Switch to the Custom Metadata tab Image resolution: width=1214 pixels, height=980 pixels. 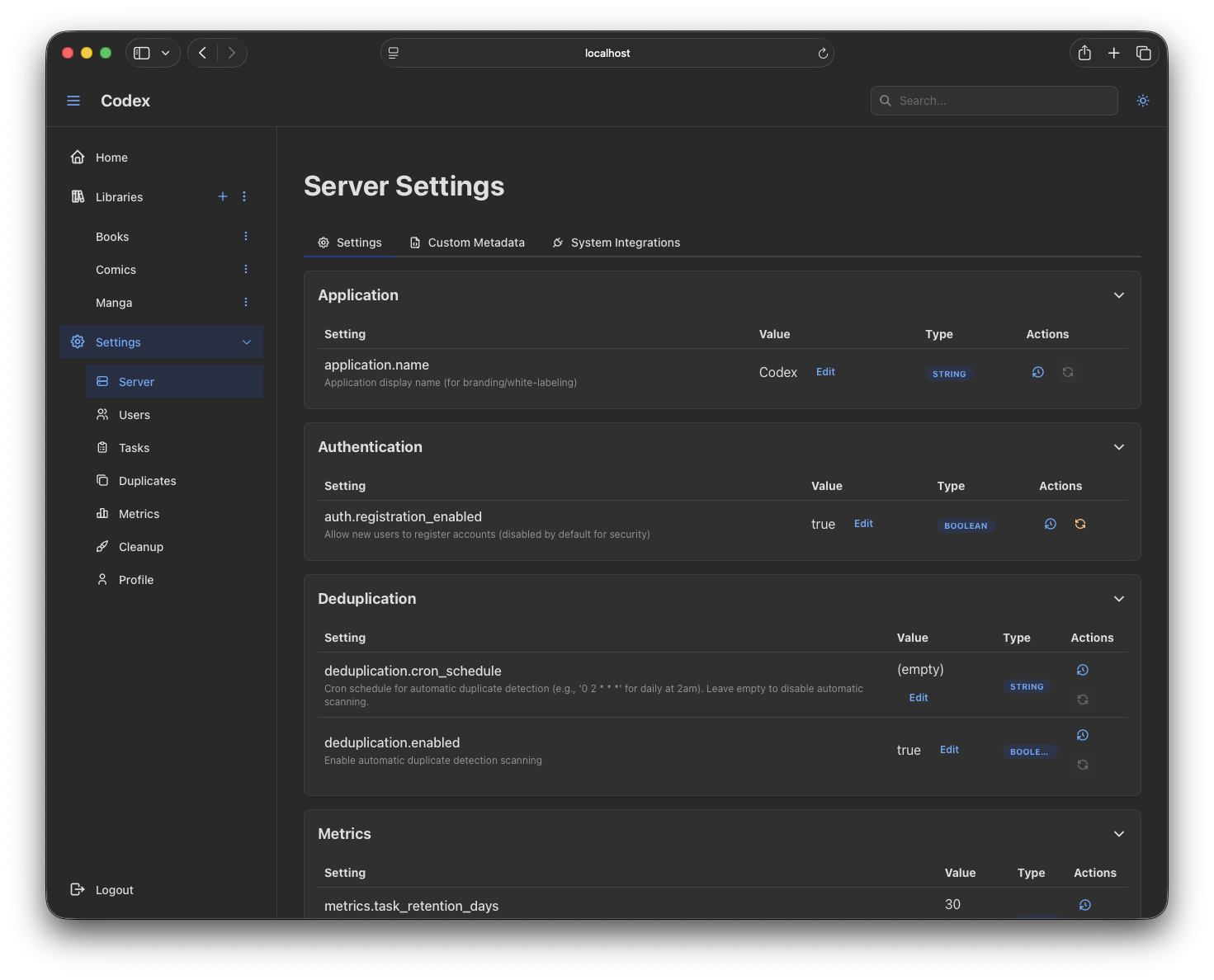click(467, 242)
